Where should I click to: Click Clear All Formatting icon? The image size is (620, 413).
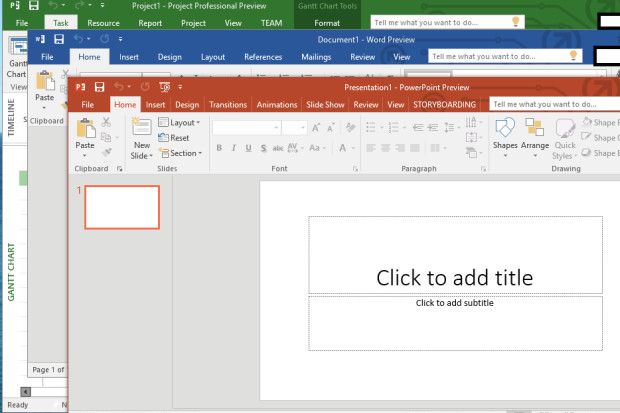click(350, 127)
